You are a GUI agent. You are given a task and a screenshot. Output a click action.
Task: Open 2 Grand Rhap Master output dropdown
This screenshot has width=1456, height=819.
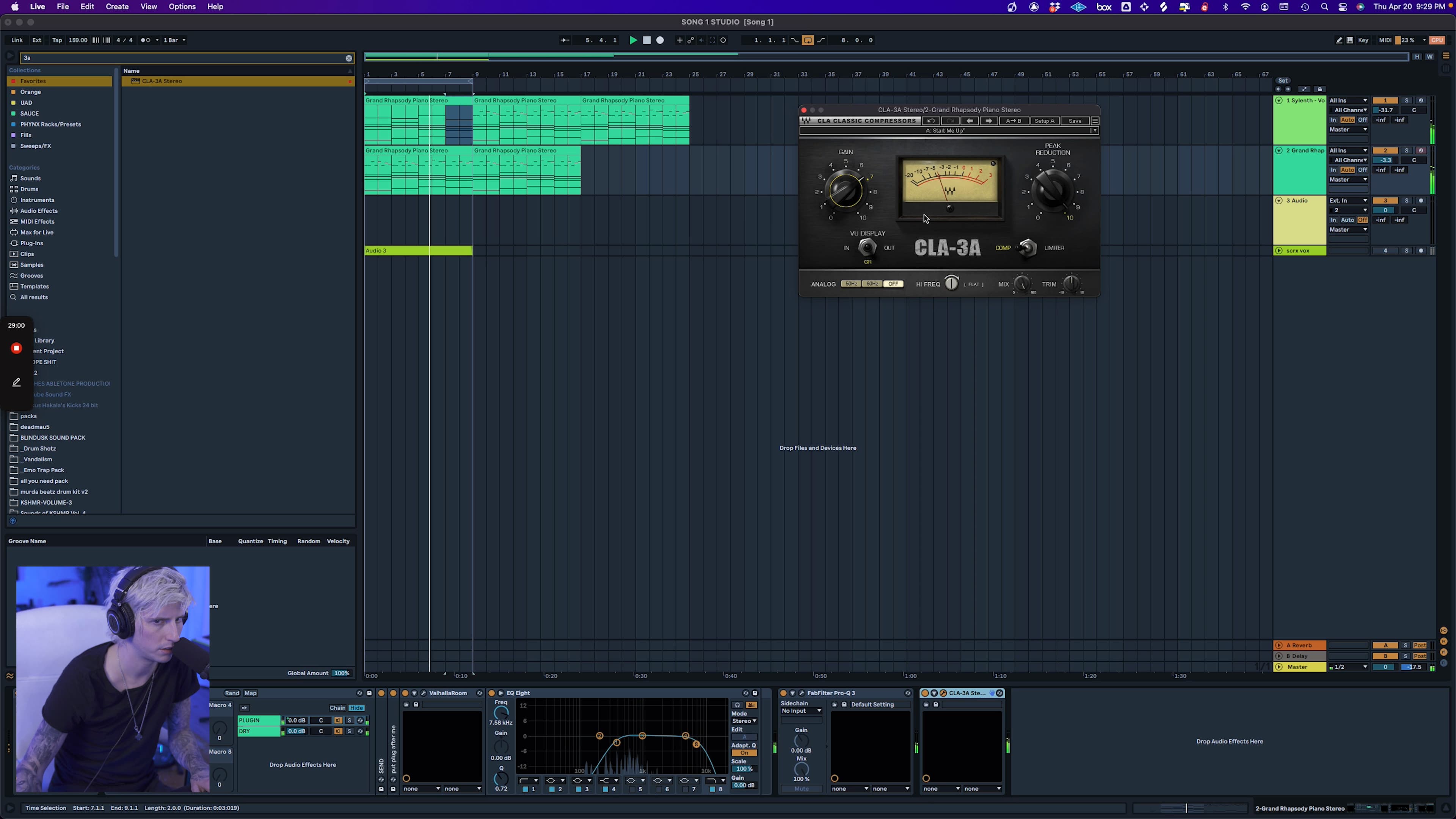coord(1348,180)
